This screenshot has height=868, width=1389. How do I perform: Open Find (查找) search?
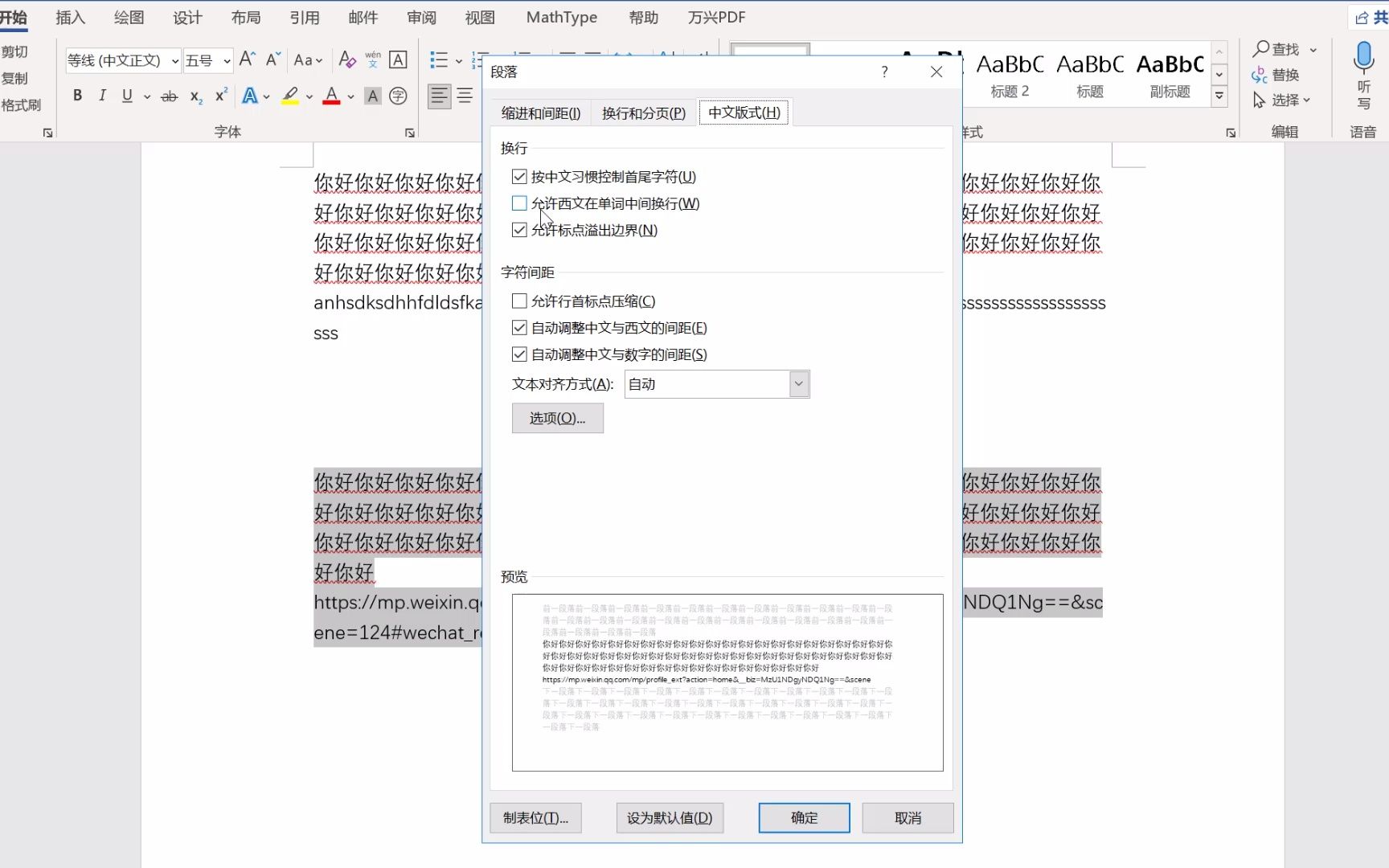click(1277, 49)
